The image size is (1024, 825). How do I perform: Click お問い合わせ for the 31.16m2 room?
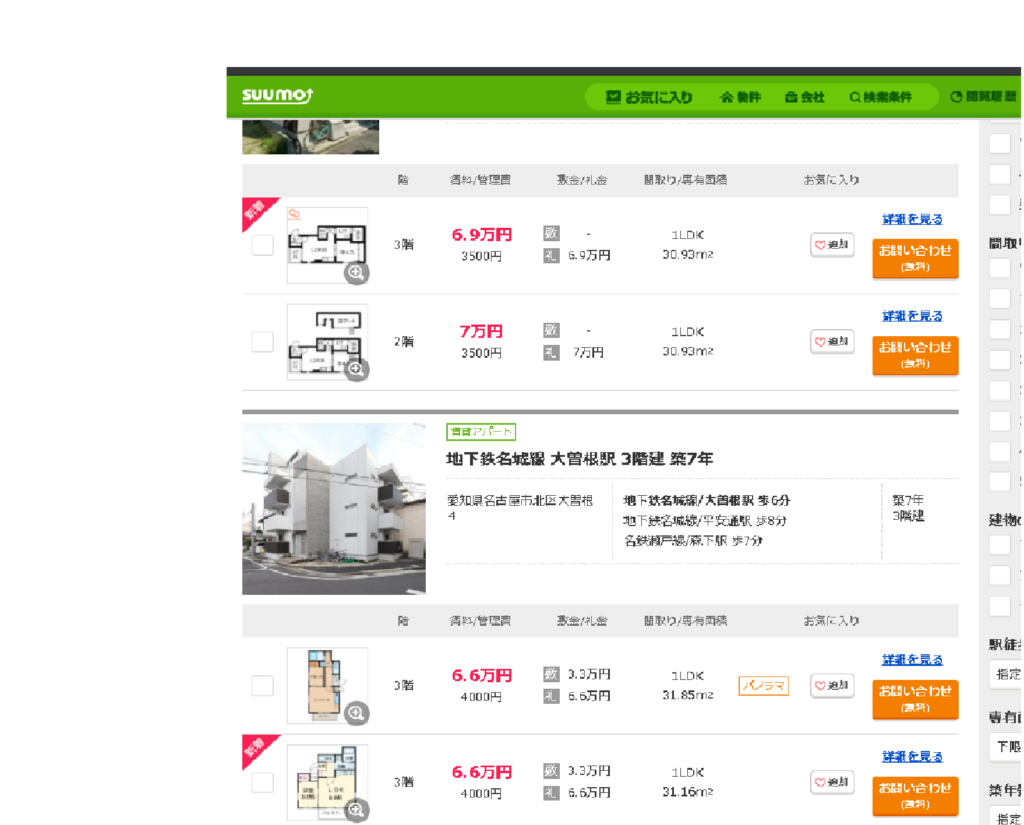coord(915,795)
